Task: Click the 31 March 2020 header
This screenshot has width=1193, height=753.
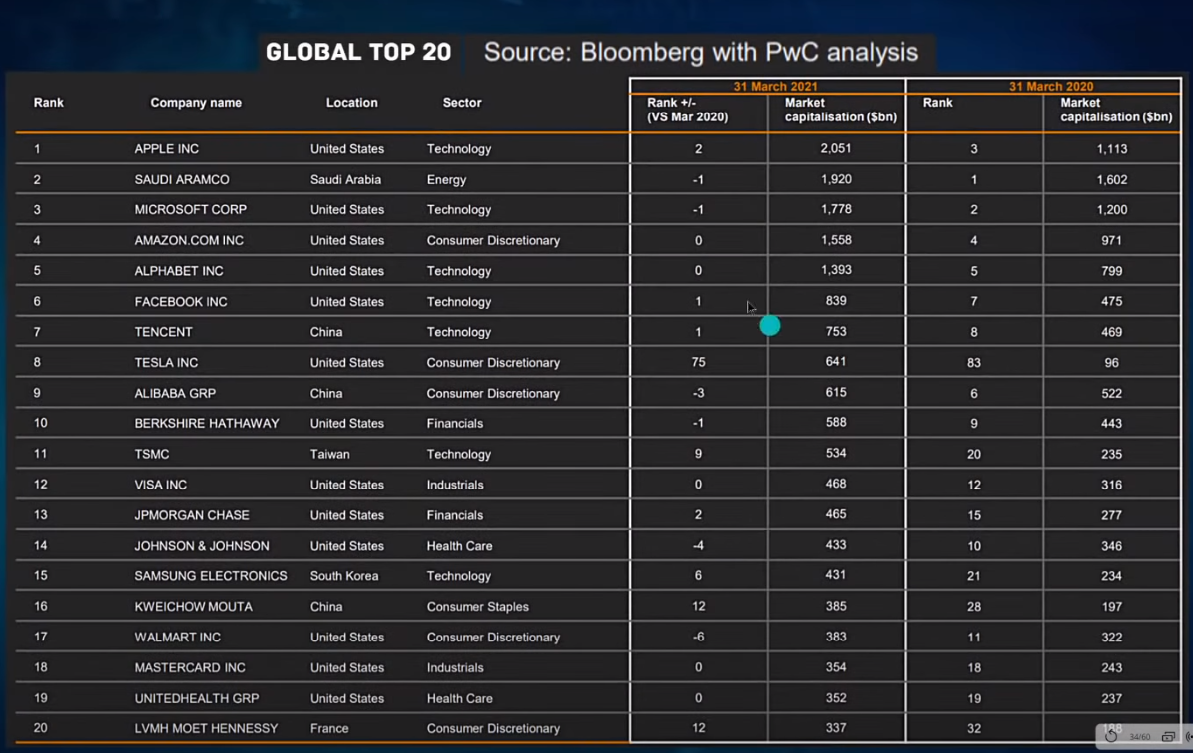Action: (x=1051, y=87)
